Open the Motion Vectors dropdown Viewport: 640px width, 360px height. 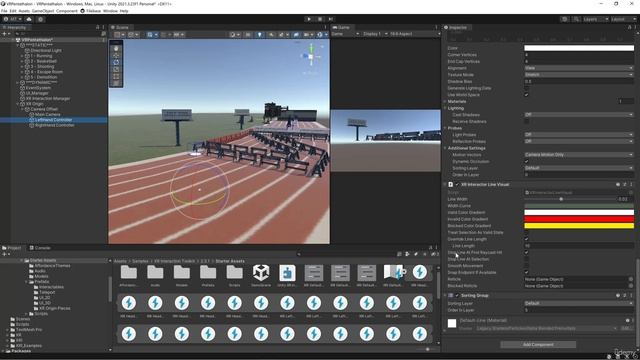click(579, 155)
